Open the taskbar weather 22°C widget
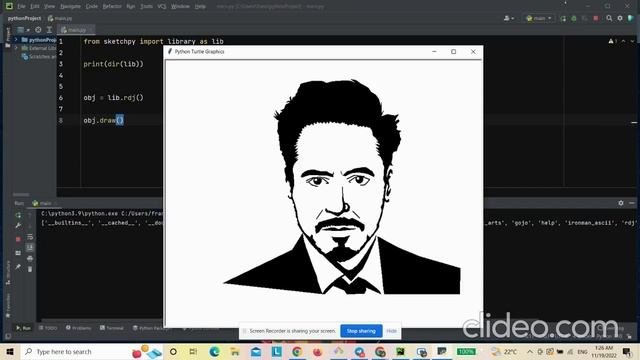Viewport: 640px width, 360px height. click(x=504, y=351)
